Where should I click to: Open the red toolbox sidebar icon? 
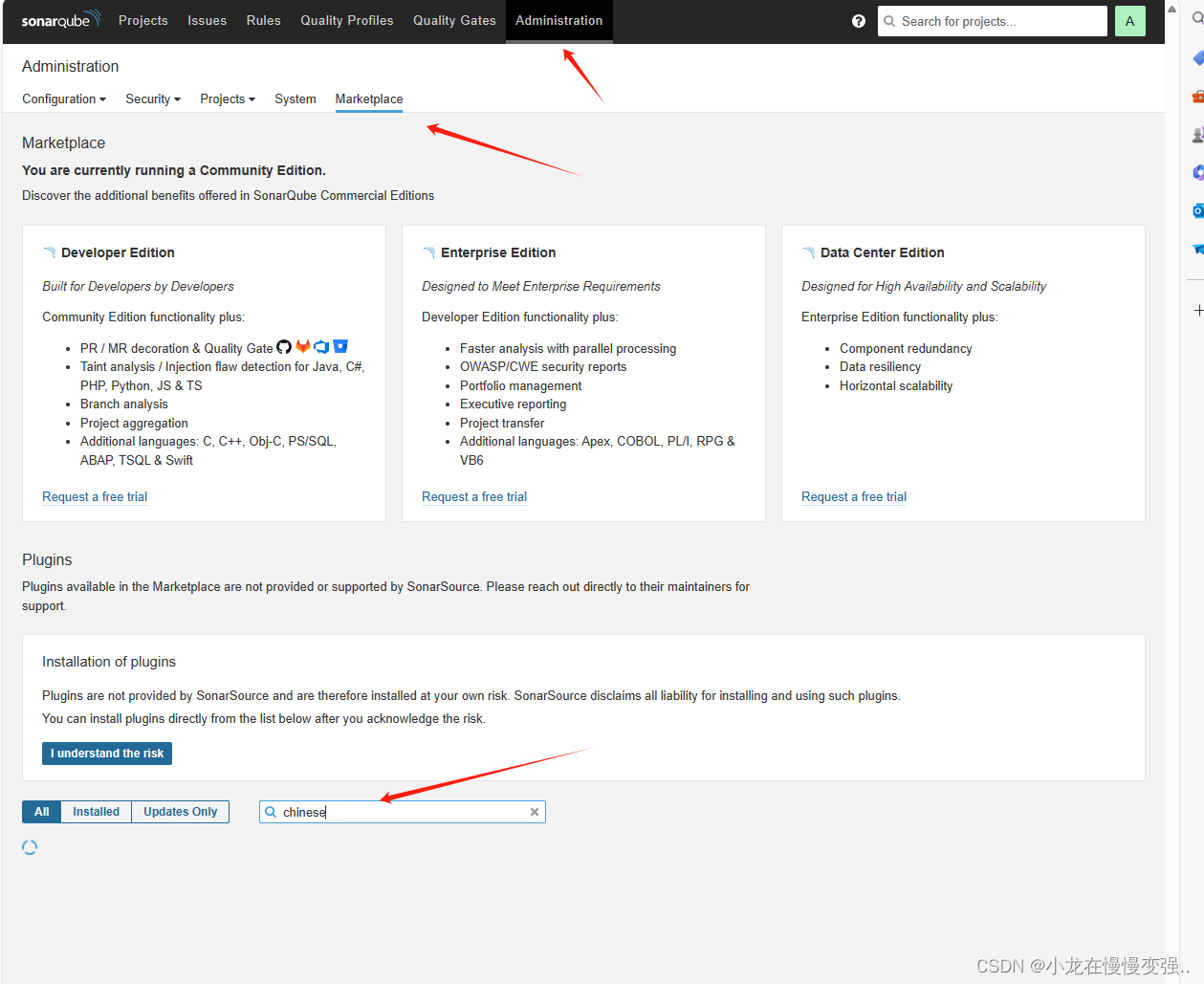(x=1197, y=97)
